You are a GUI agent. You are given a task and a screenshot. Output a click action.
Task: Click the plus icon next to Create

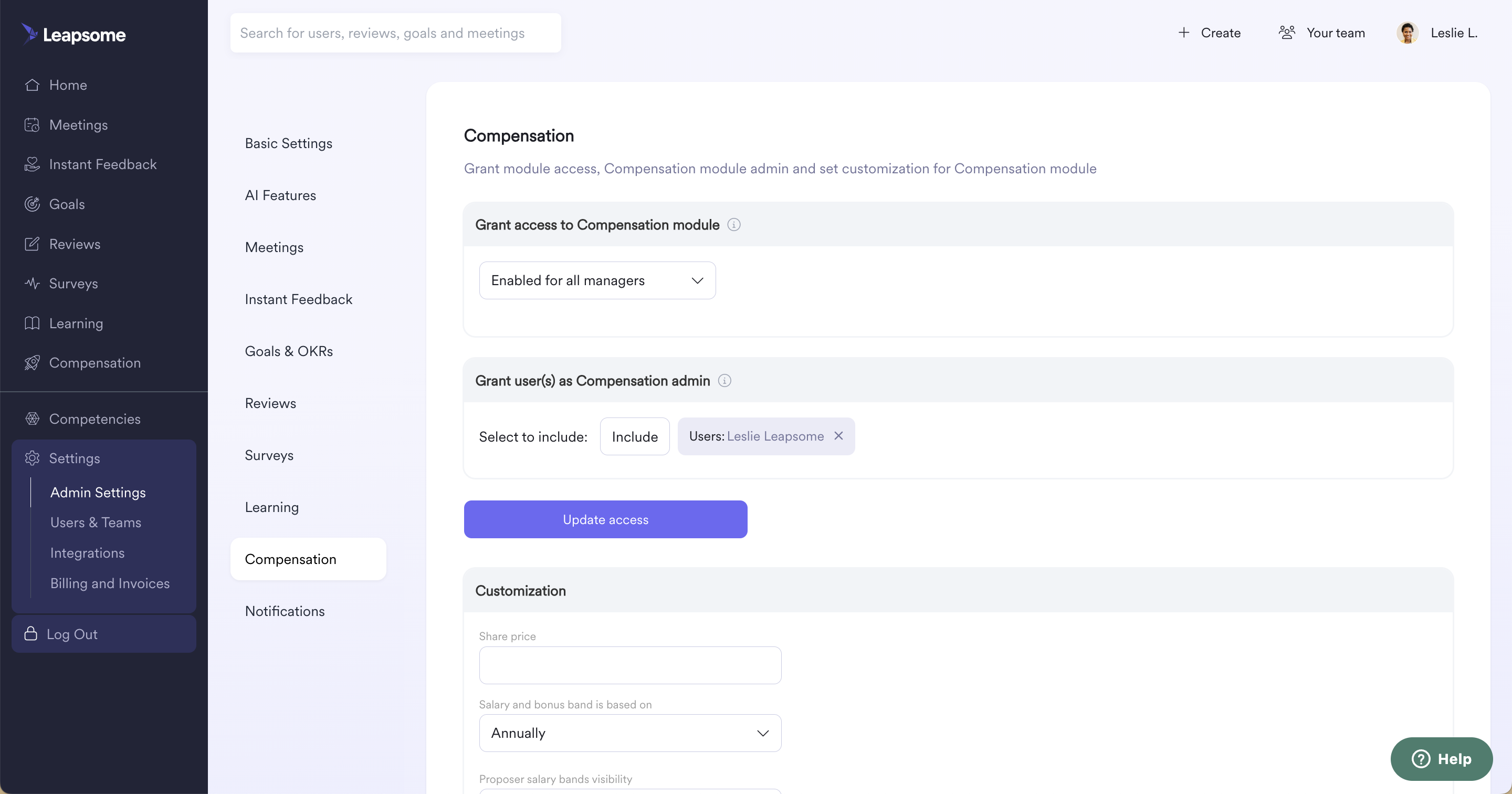pos(1184,33)
